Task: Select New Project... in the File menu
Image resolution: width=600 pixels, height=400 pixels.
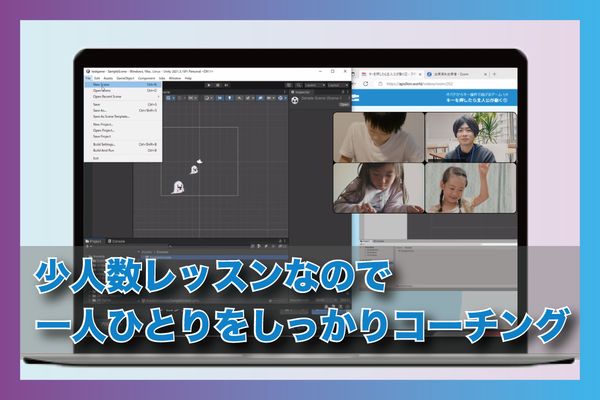Action: 123,124
